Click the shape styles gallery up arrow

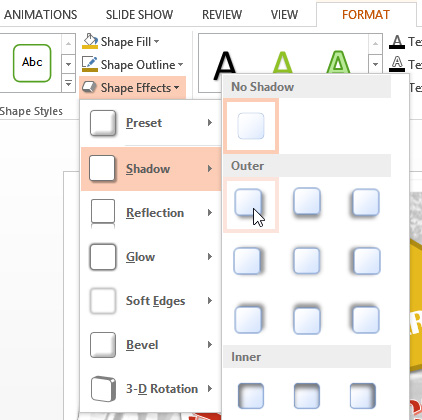(68, 44)
